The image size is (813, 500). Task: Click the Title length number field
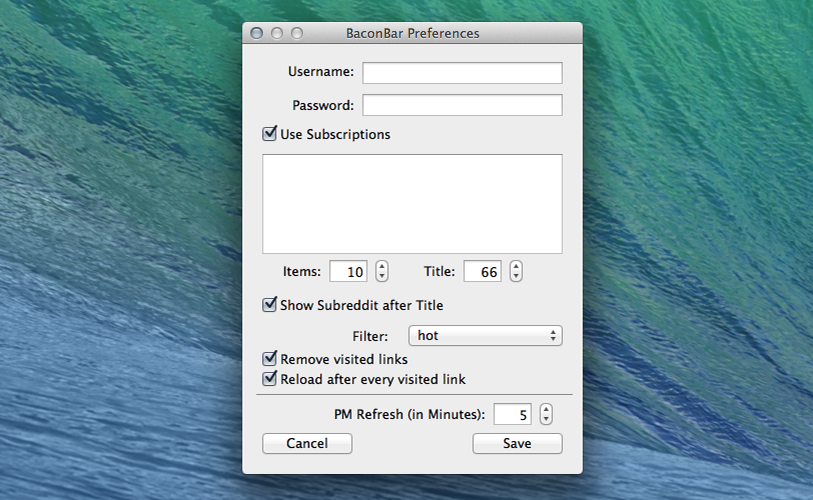tap(483, 272)
